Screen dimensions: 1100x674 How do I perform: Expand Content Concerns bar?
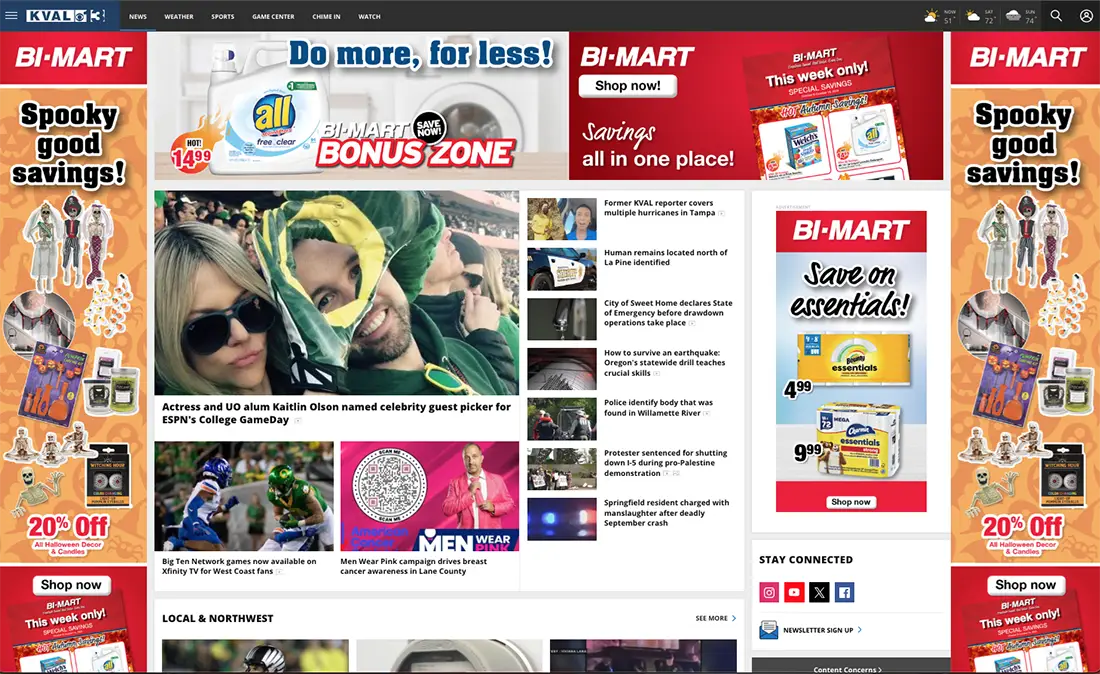(851, 666)
